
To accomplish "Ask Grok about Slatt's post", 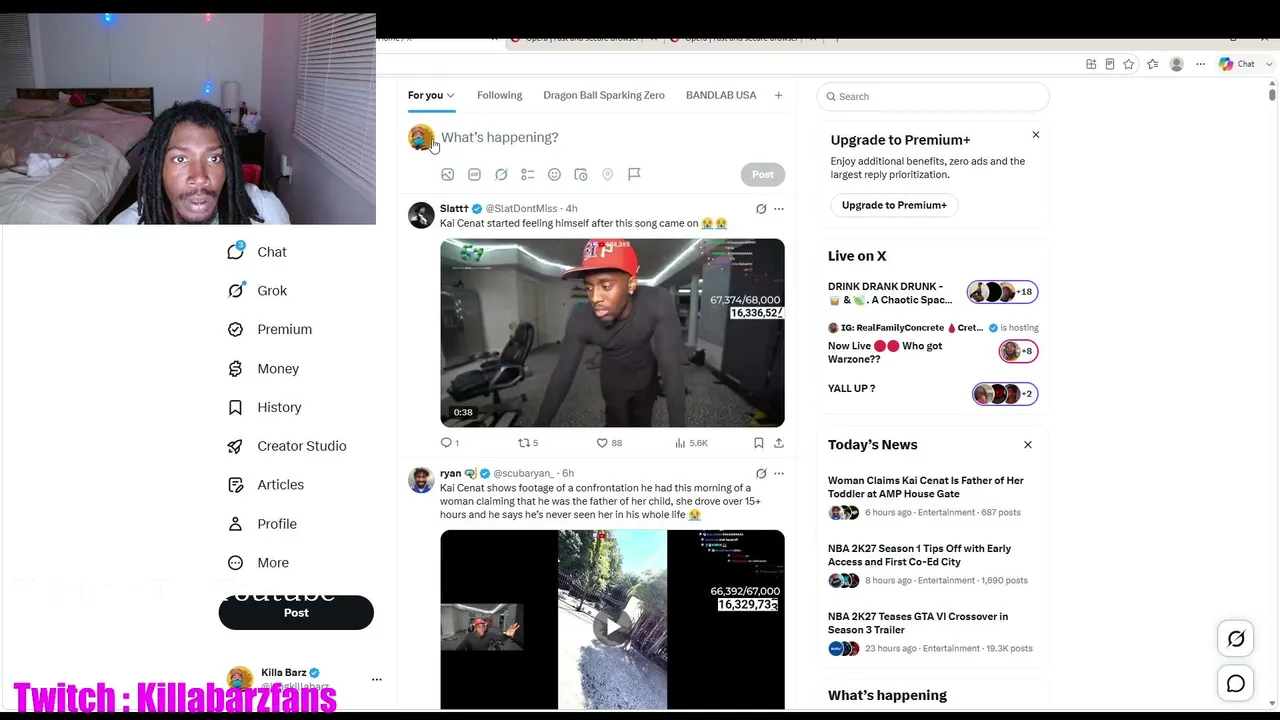I will click(761, 209).
